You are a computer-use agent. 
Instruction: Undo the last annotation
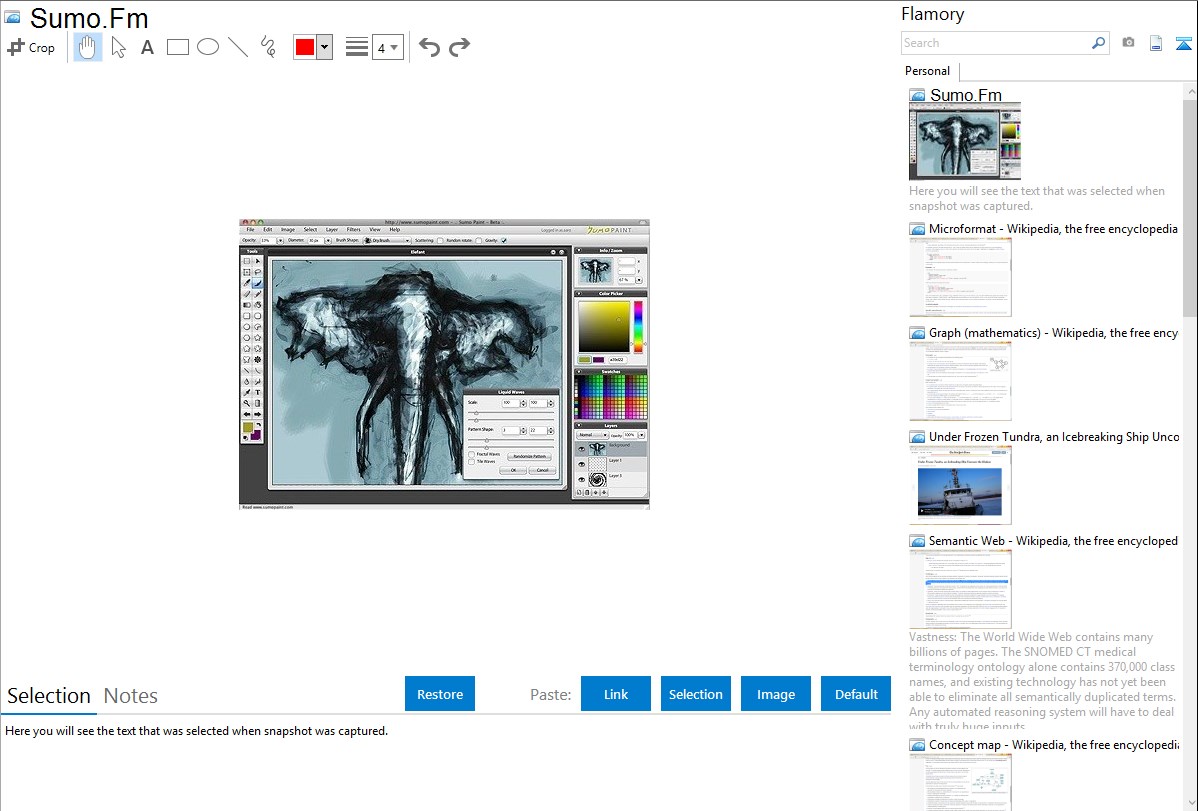click(x=429, y=47)
